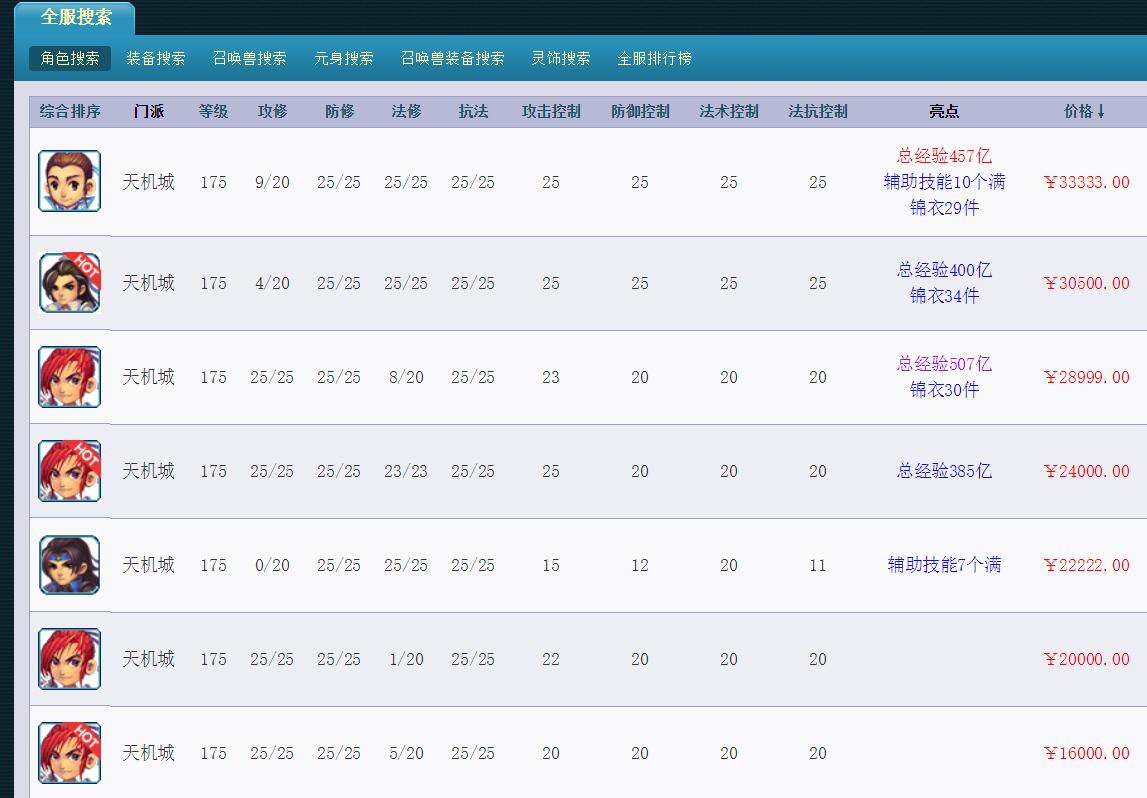The height and width of the screenshot is (798, 1147).
Task: Open the 灵饰搜索 tab
Action: tap(561, 59)
